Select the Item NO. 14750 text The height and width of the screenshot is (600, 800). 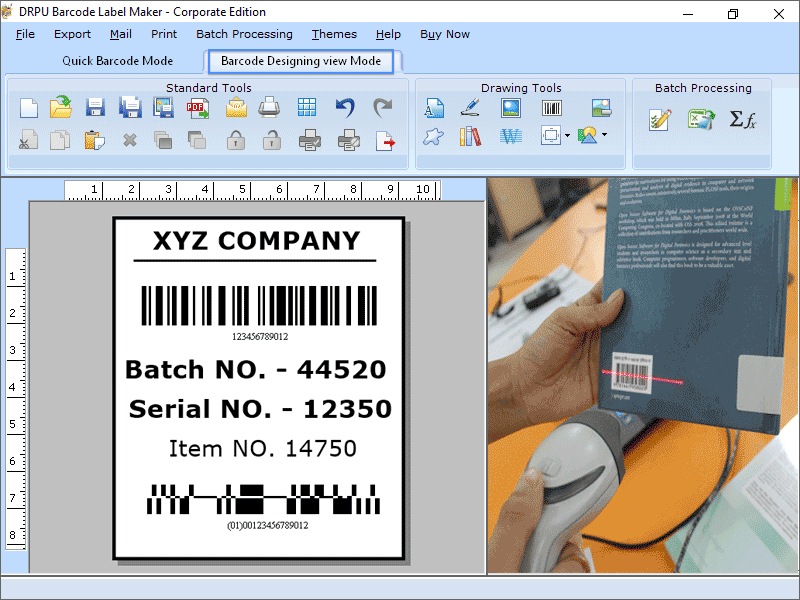tap(263, 448)
